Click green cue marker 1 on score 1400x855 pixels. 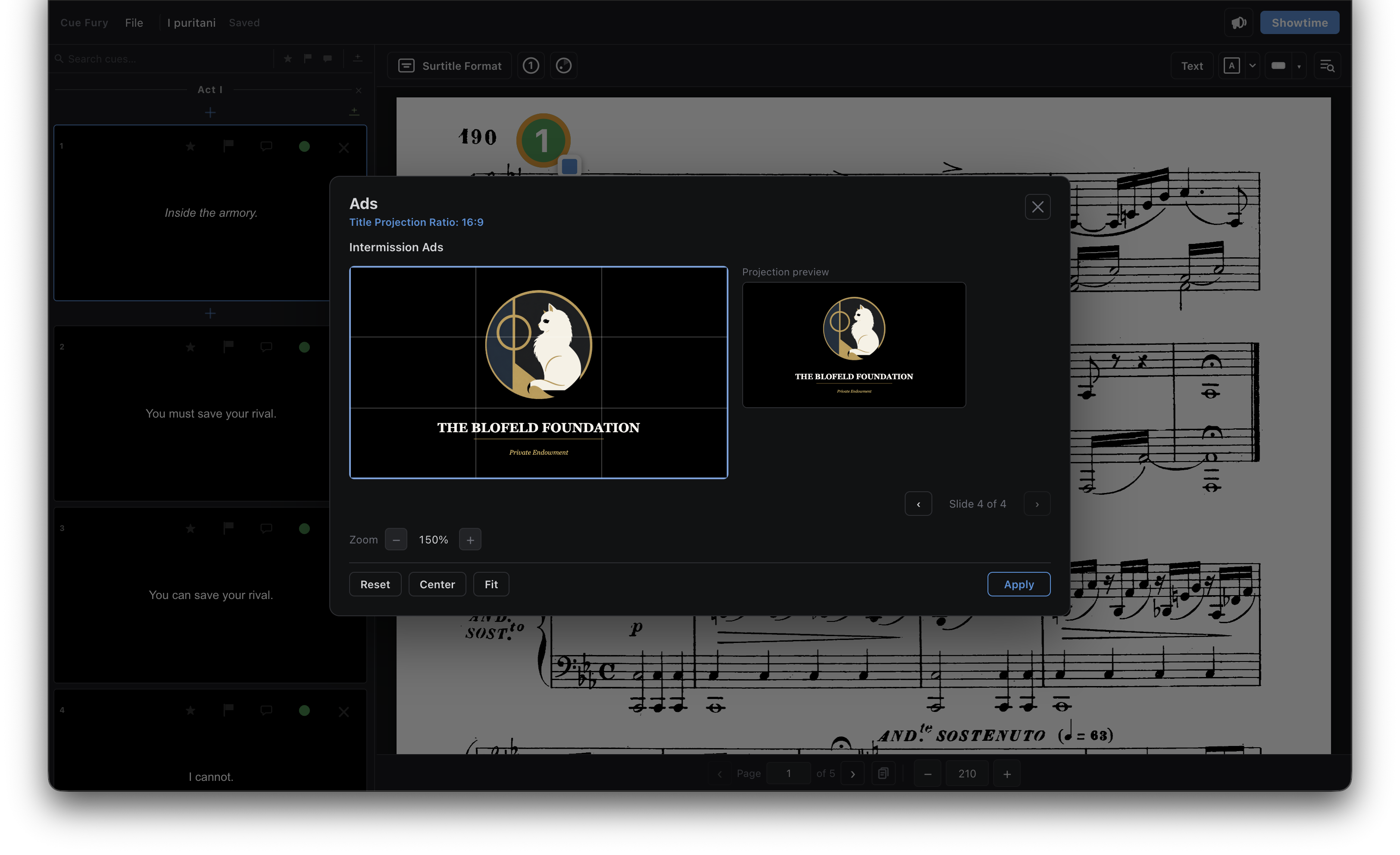543,140
